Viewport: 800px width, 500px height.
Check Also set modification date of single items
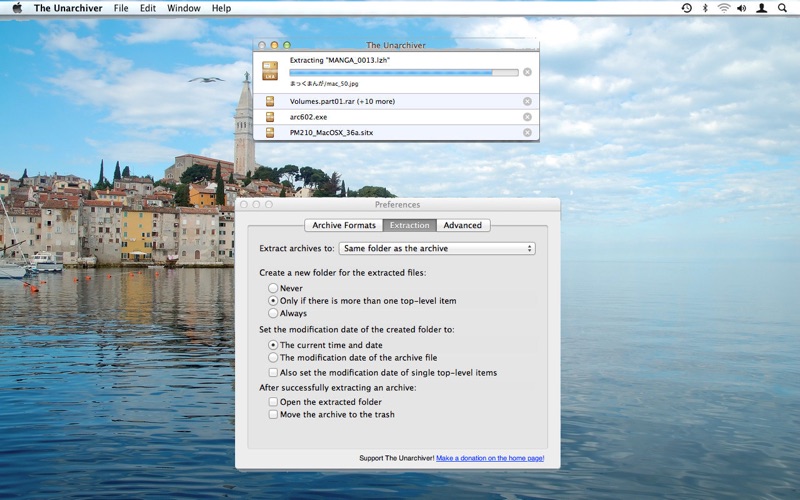point(273,372)
